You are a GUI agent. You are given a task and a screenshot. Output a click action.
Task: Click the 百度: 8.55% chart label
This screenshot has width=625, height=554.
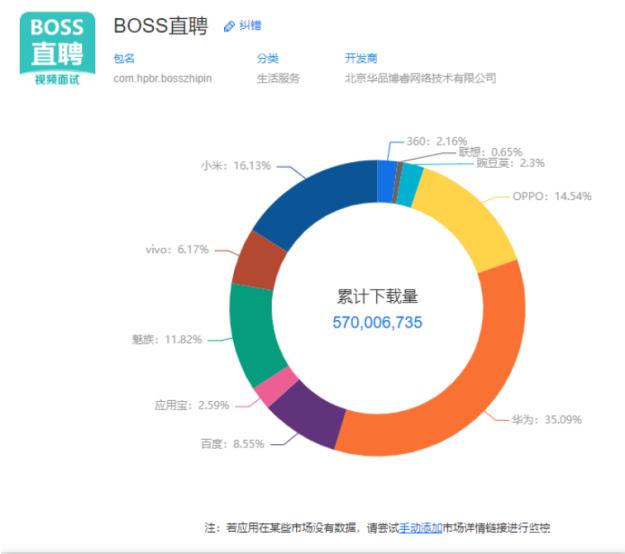click(x=232, y=444)
